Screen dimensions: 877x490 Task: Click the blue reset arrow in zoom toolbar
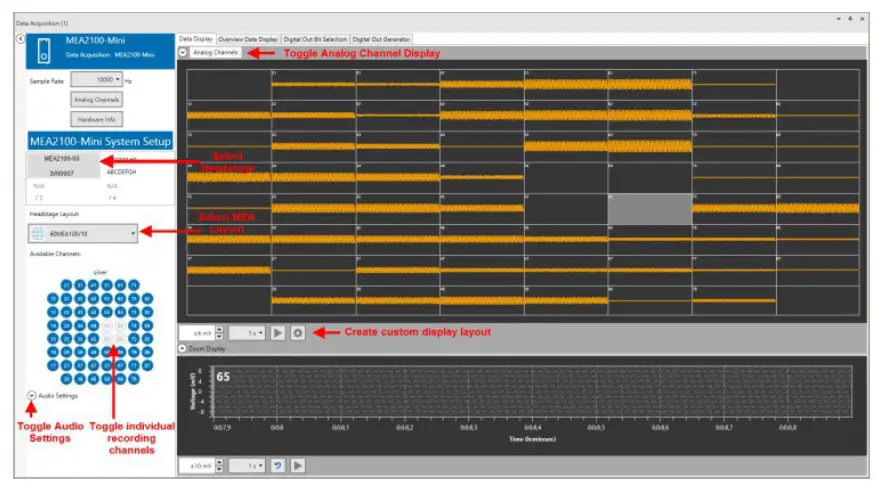[277, 465]
